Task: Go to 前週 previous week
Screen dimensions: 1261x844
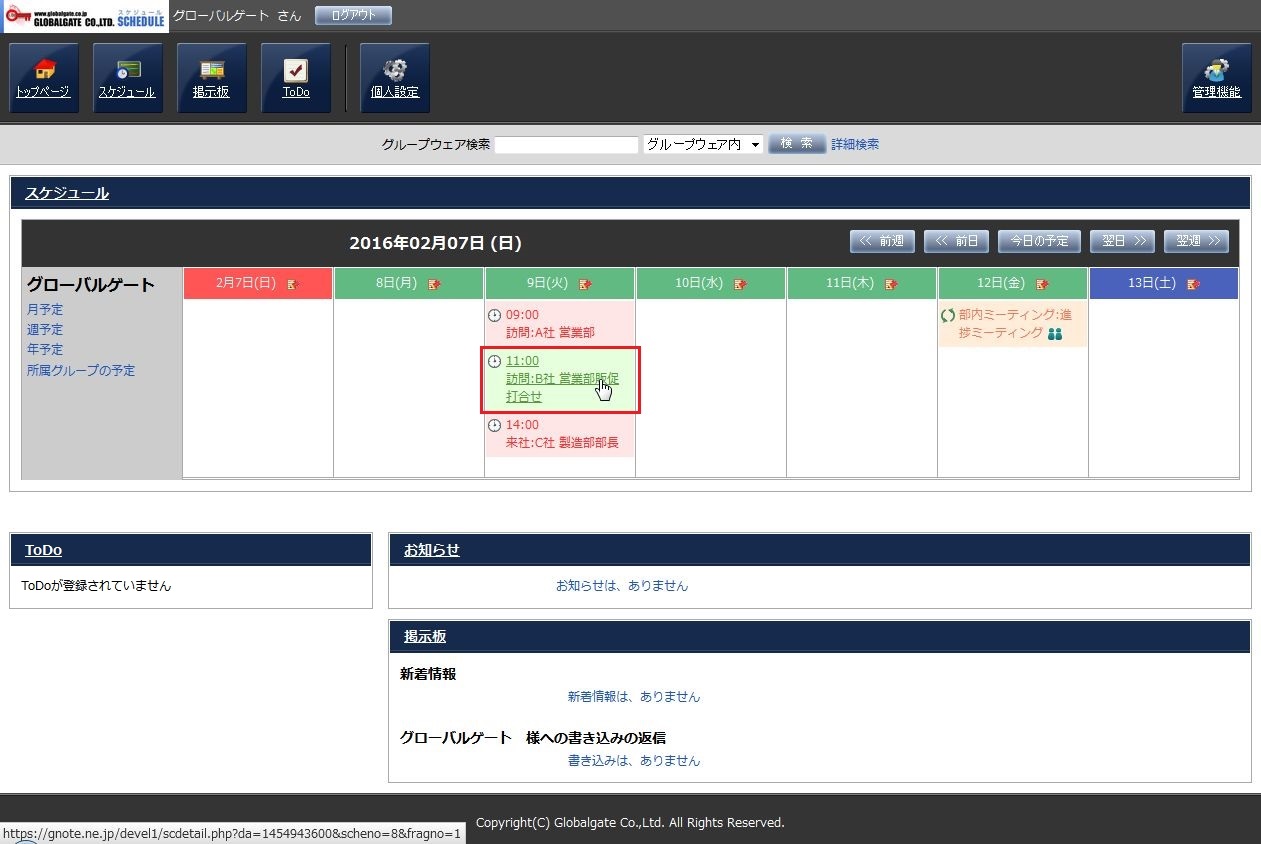Action: 881,241
